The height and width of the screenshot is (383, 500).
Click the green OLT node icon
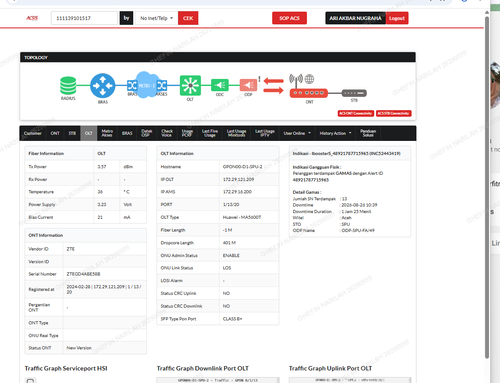190,86
